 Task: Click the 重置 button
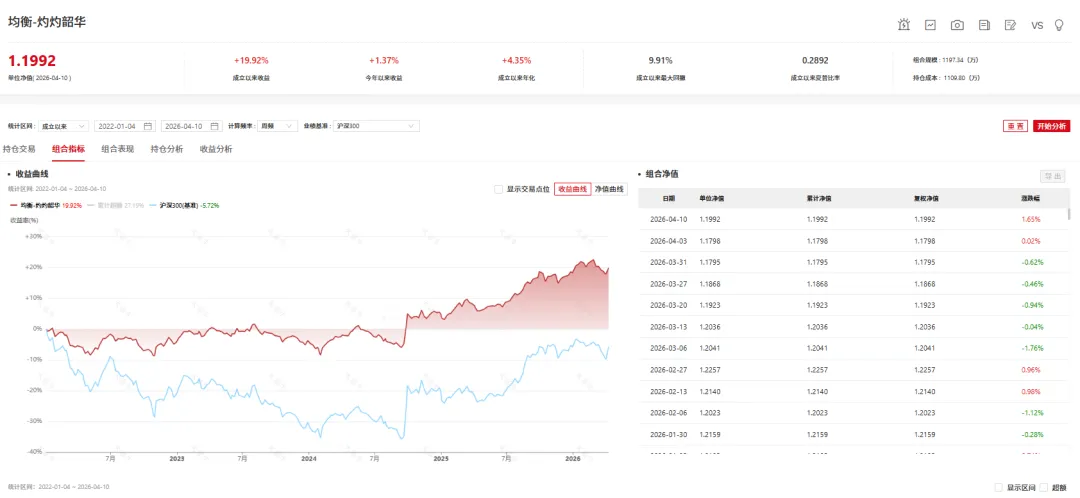[1015, 126]
